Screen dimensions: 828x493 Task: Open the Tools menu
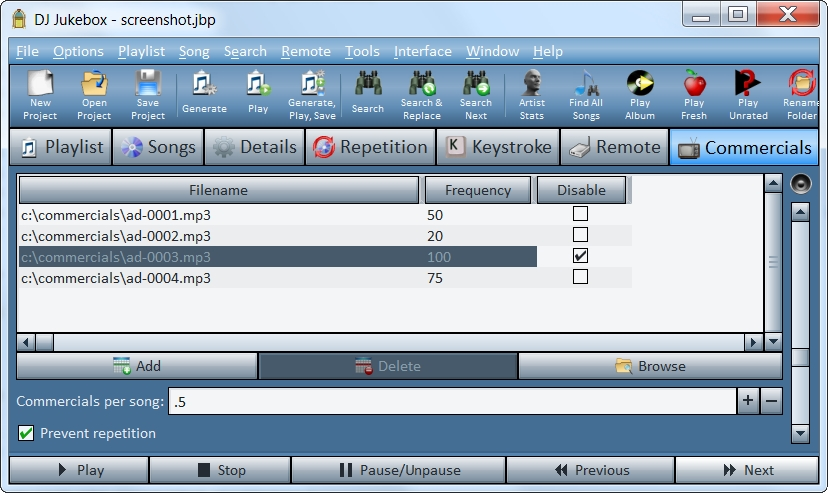point(362,51)
